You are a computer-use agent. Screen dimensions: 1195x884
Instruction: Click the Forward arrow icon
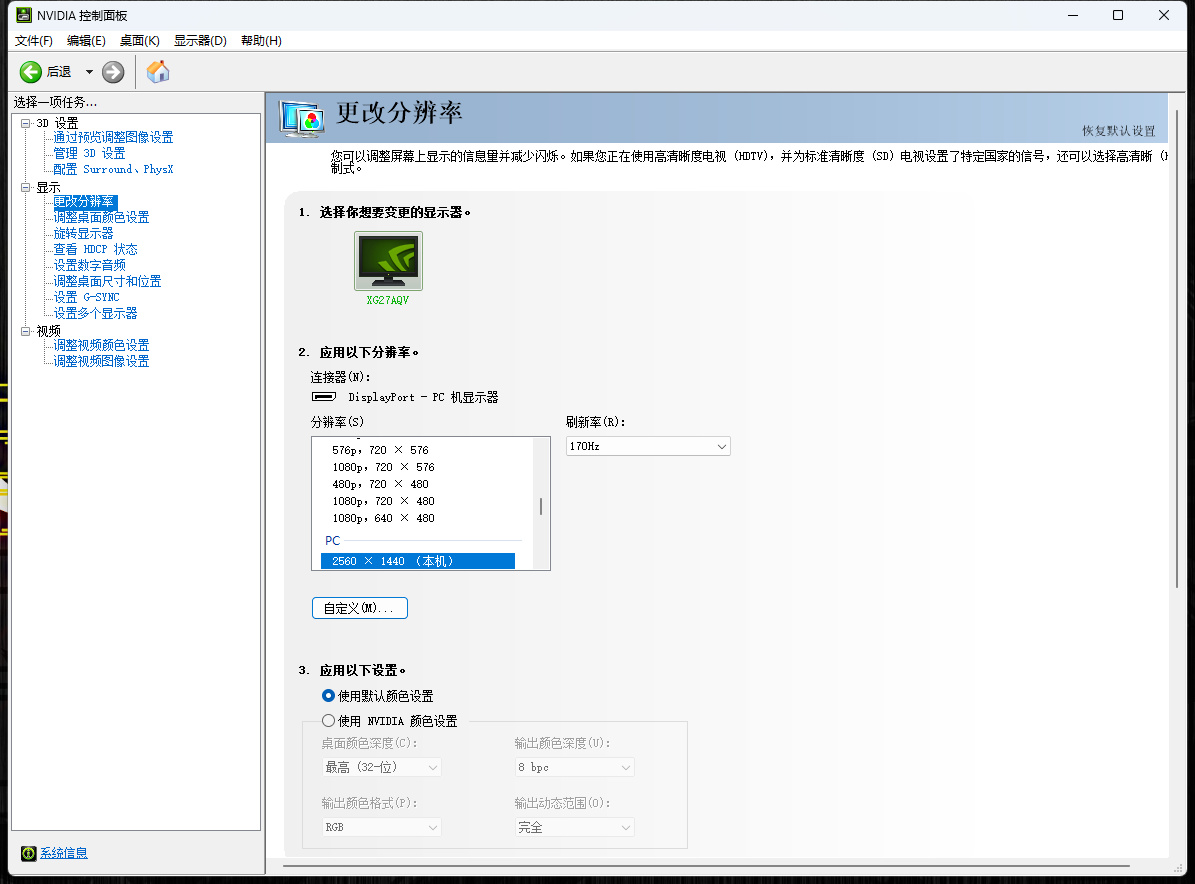(113, 72)
